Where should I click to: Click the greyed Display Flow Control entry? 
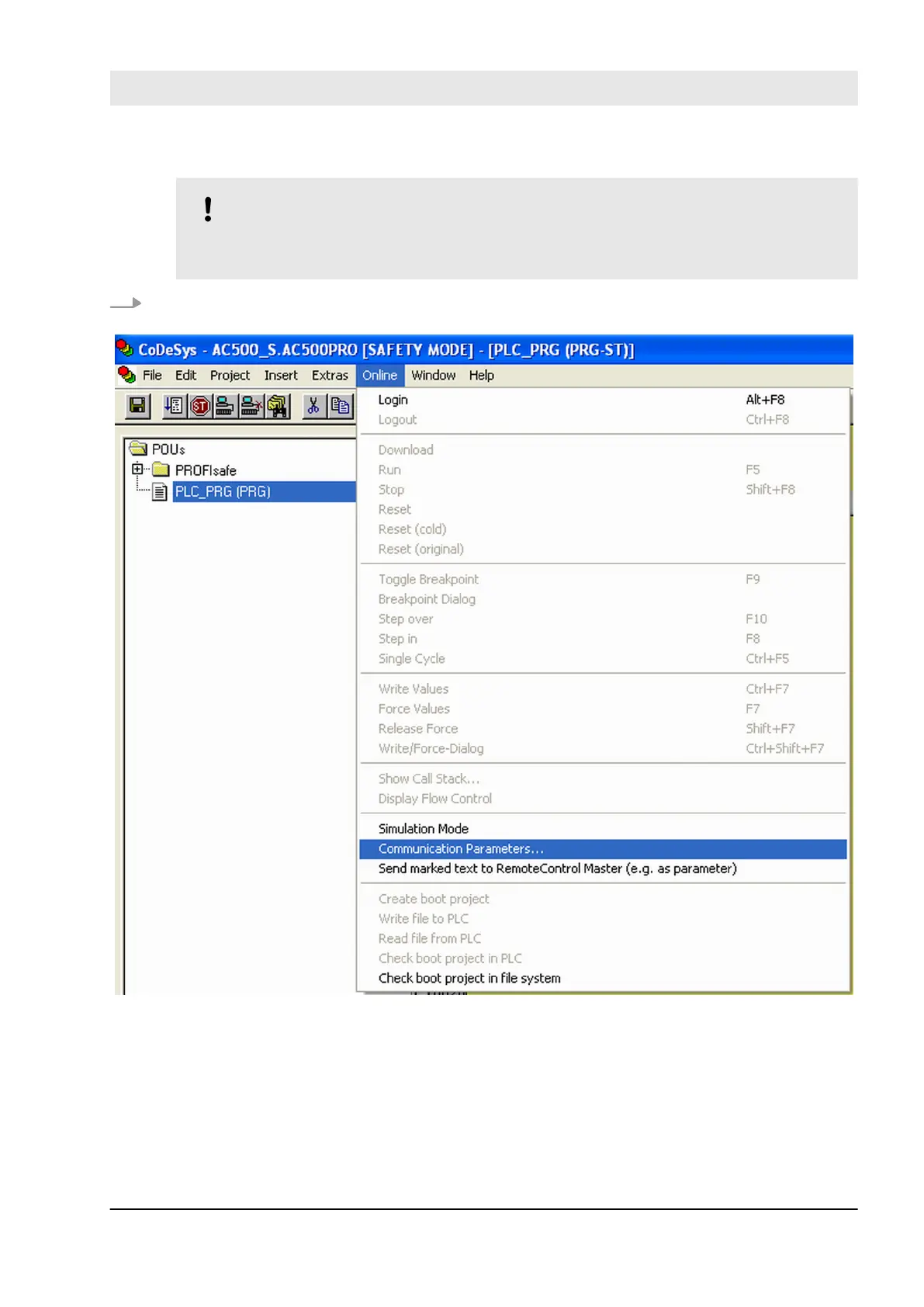tap(603, 799)
